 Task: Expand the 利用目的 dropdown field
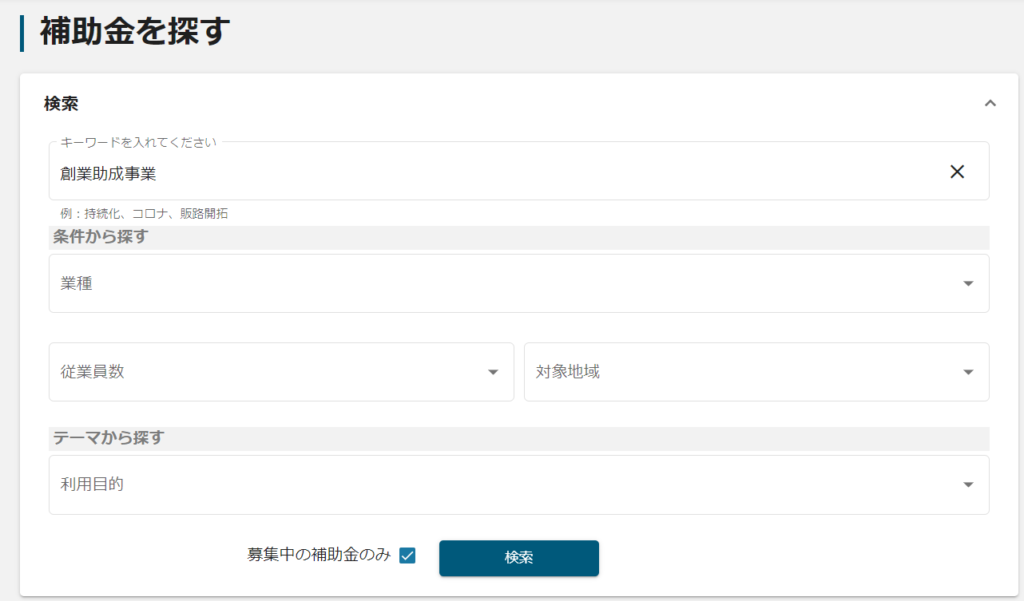pyautogui.click(x=500, y=485)
